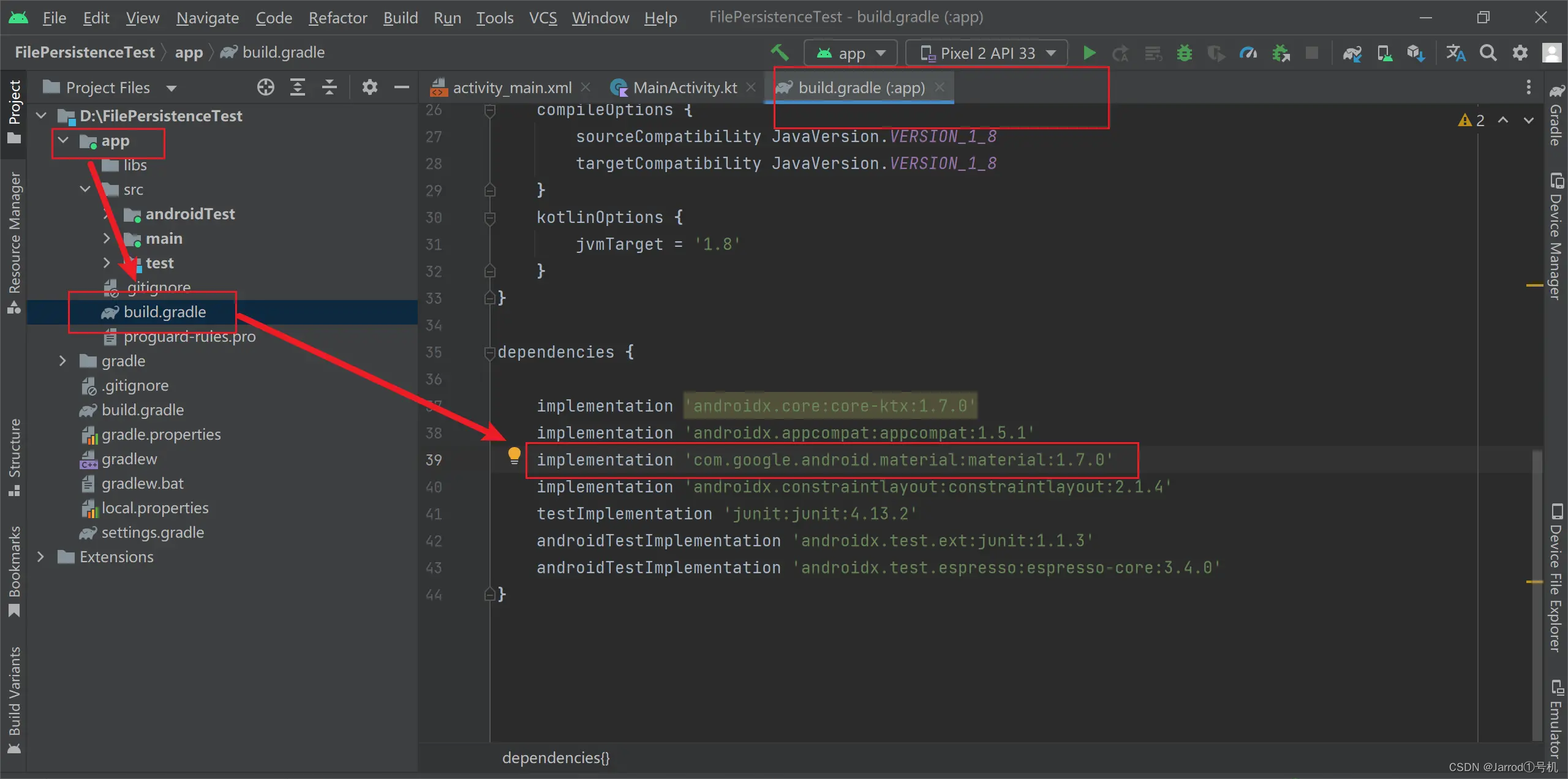The height and width of the screenshot is (779, 1568).
Task: Close the build.gradle (:app) tab
Action: (x=940, y=87)
